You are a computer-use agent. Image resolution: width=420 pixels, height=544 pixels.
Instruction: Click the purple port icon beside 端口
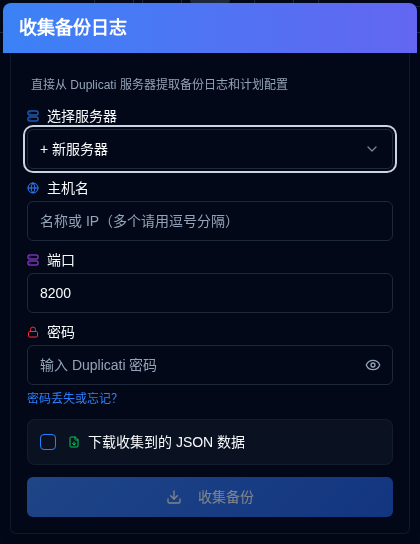click(33, 260)
